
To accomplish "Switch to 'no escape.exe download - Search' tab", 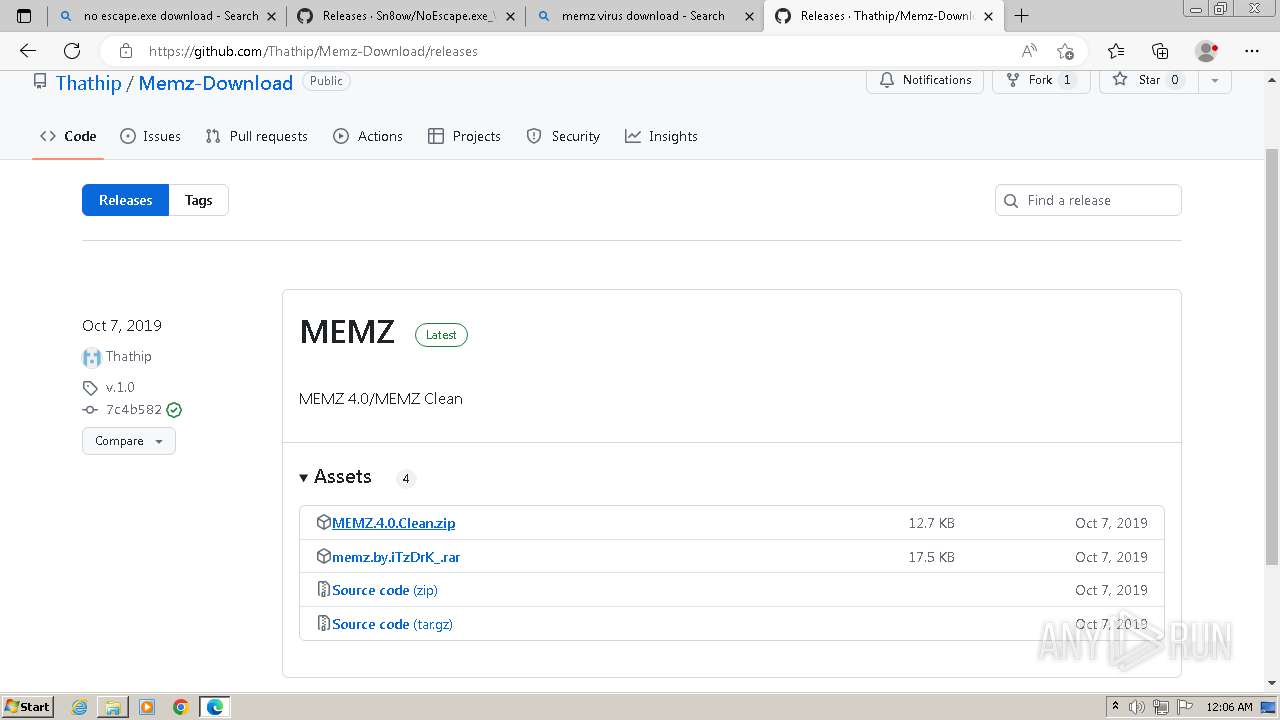I will (x=166, y=16).
